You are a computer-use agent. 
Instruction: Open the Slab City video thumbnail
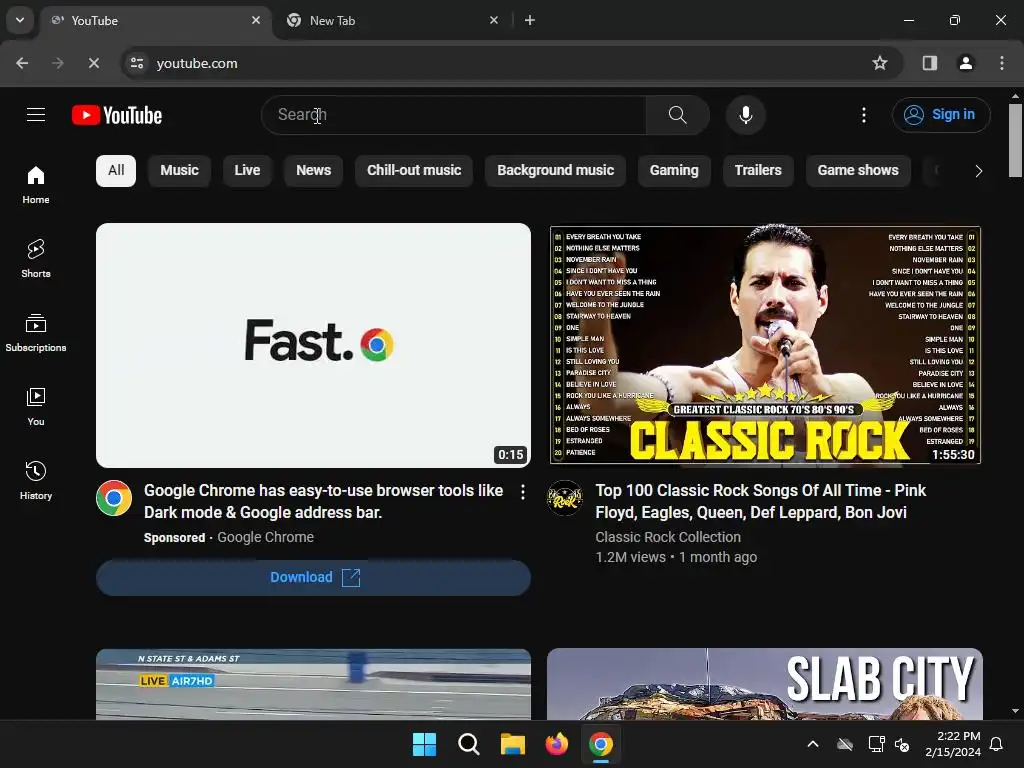pyautogui.click(x=765, y=684)
